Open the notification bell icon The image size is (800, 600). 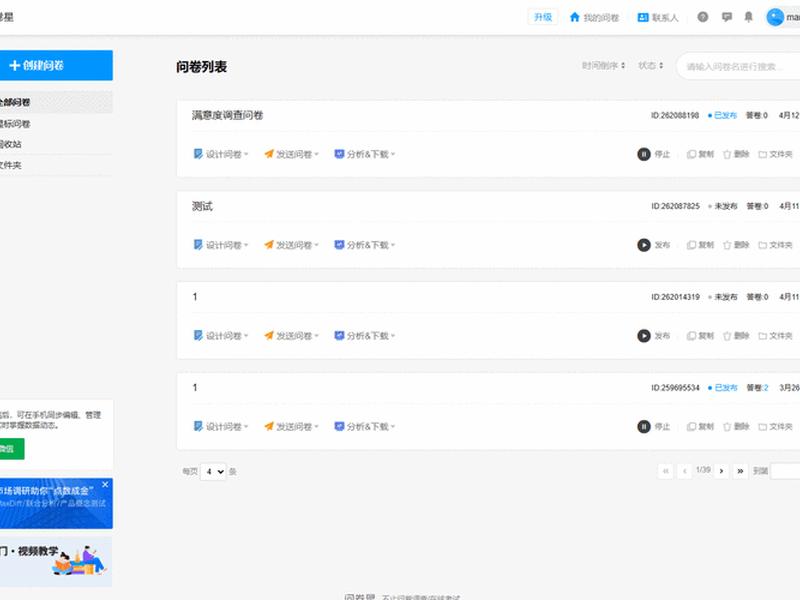[748, 17]
